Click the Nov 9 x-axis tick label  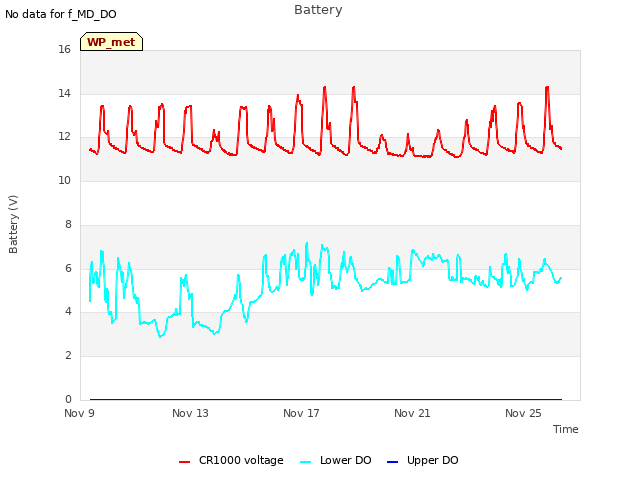pyautogui.click(x=79, y=413)
